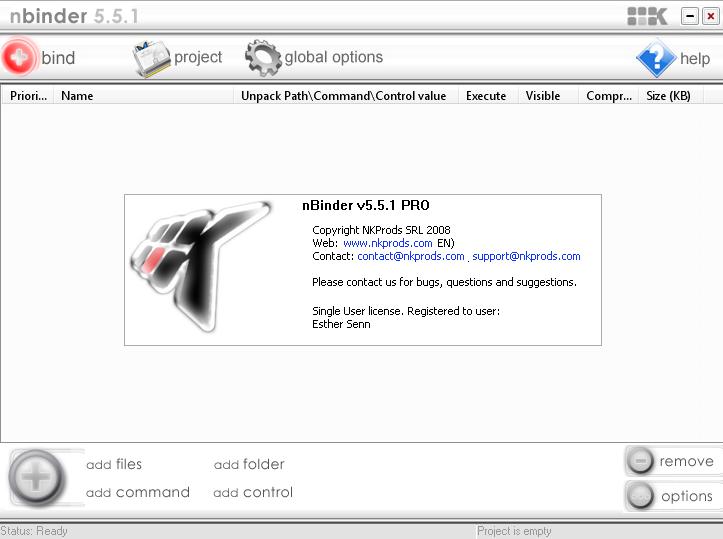
Task: Minimize the nbinder window
Action: point(690,16)
